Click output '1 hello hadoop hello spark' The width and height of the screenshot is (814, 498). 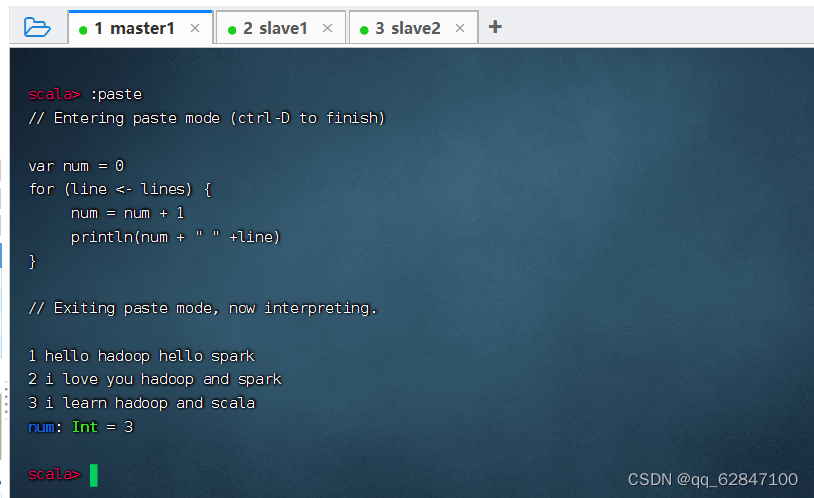[x=142, y=356]
